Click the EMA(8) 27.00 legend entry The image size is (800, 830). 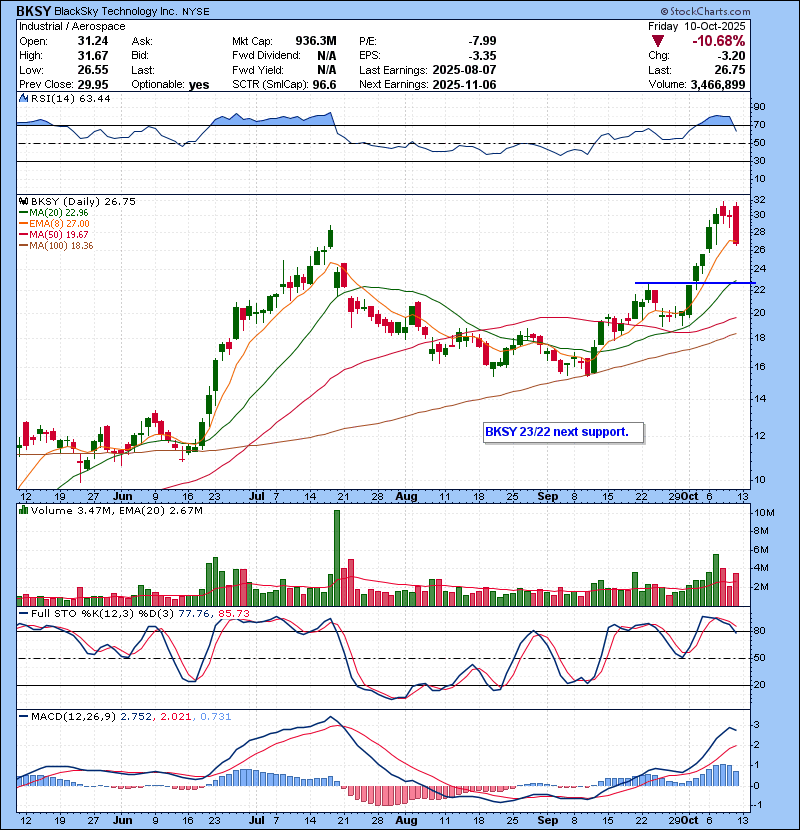point(55,223)
